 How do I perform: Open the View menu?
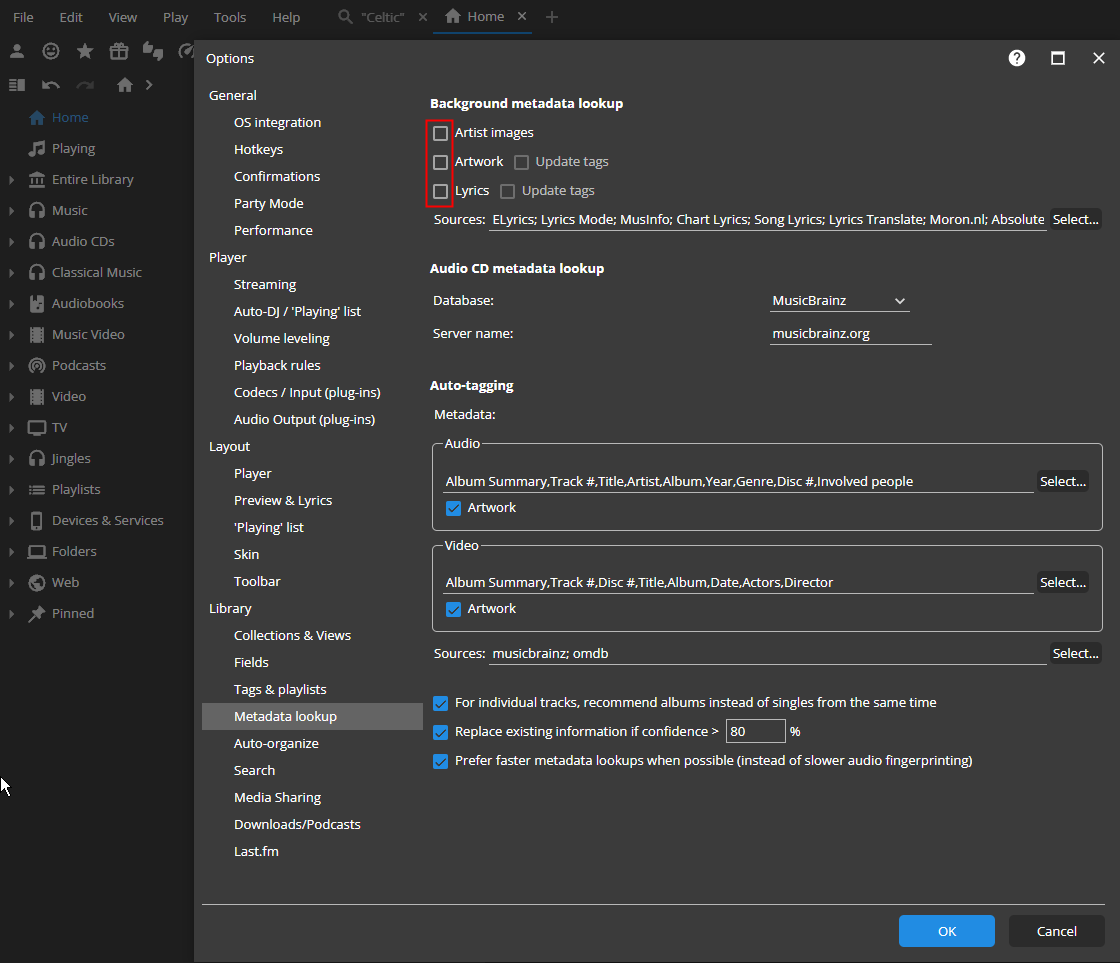click(x=123, y=17)
